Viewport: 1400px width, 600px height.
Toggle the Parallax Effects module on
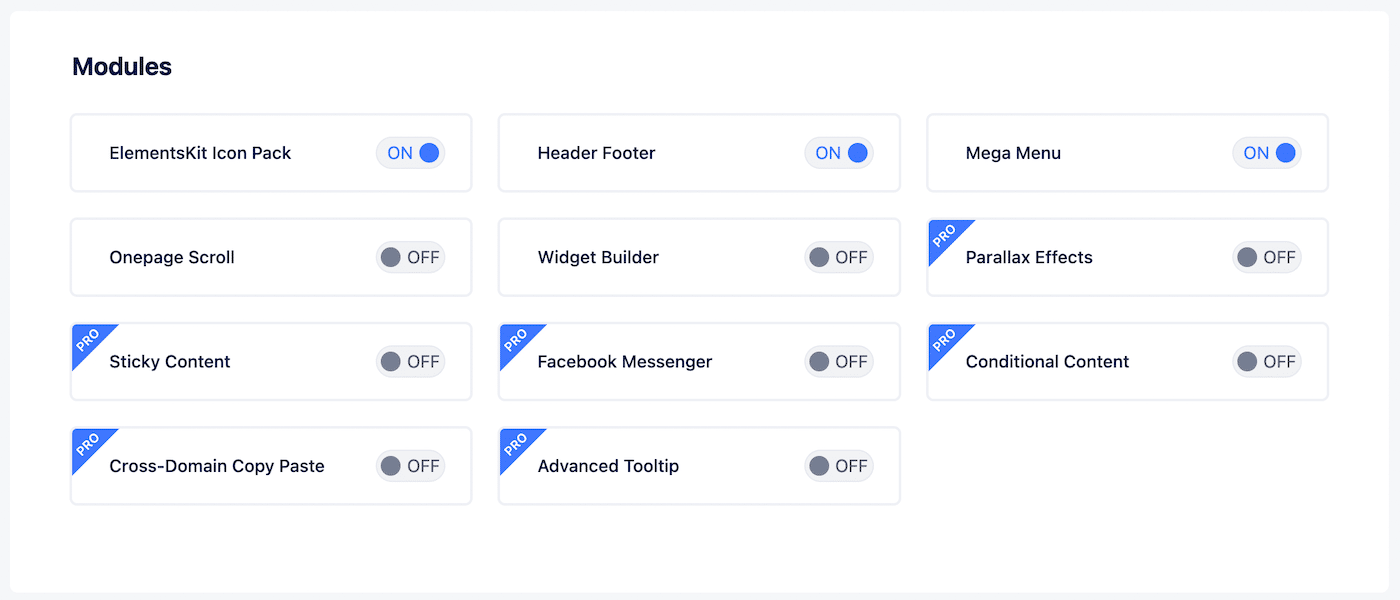coord(1267,257)
